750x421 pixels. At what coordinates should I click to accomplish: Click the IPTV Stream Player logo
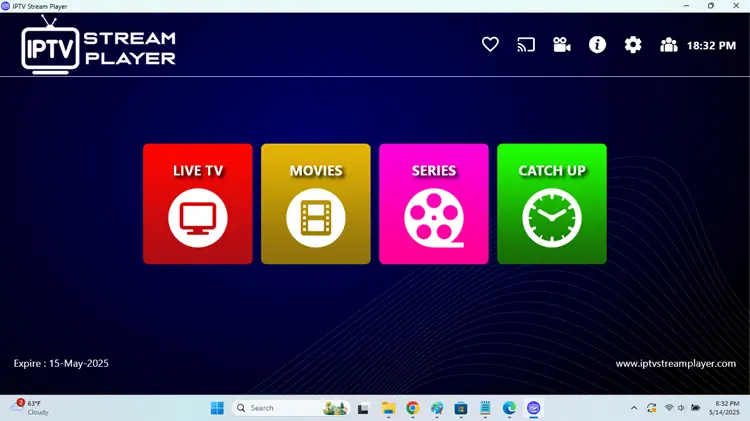click(99, 45)
